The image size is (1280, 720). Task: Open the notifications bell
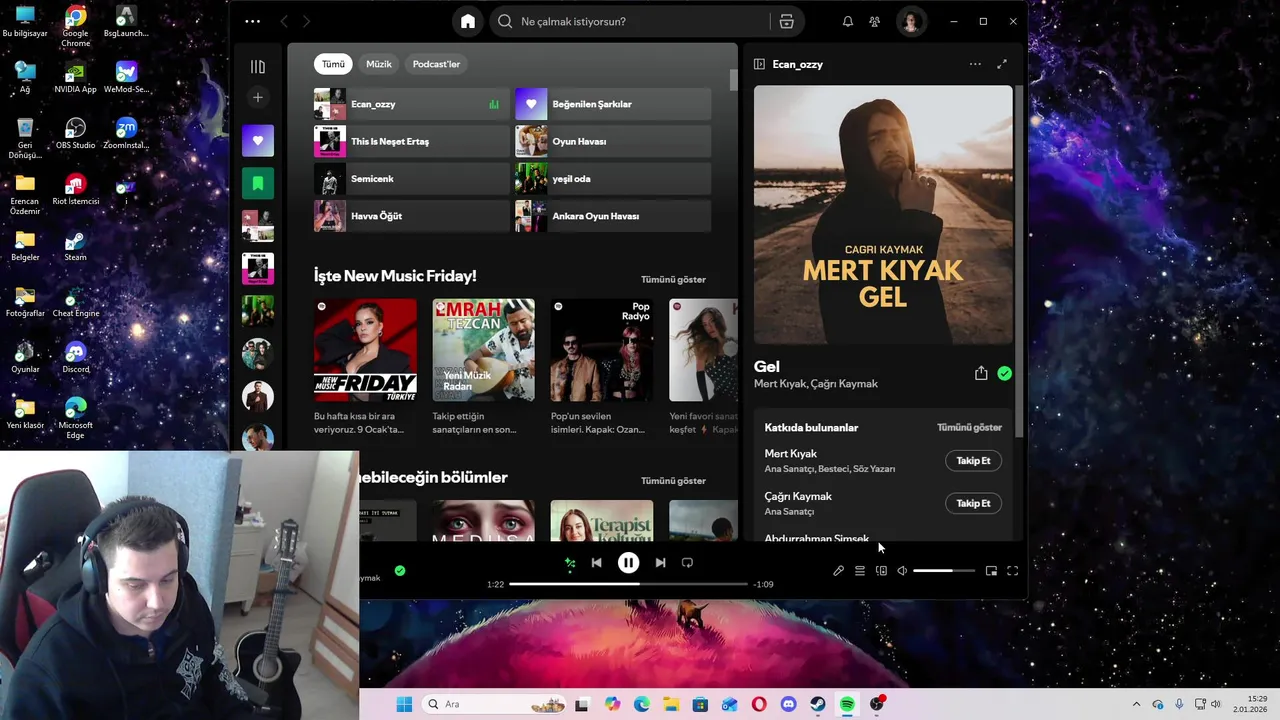(847, 21)
